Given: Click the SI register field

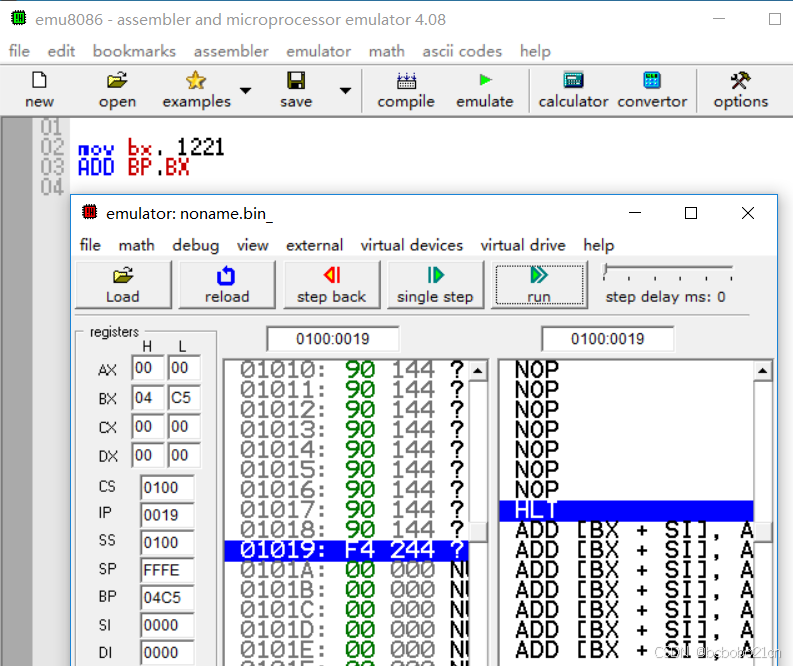Looking at the screenshot, I should (x=167, y=625).
